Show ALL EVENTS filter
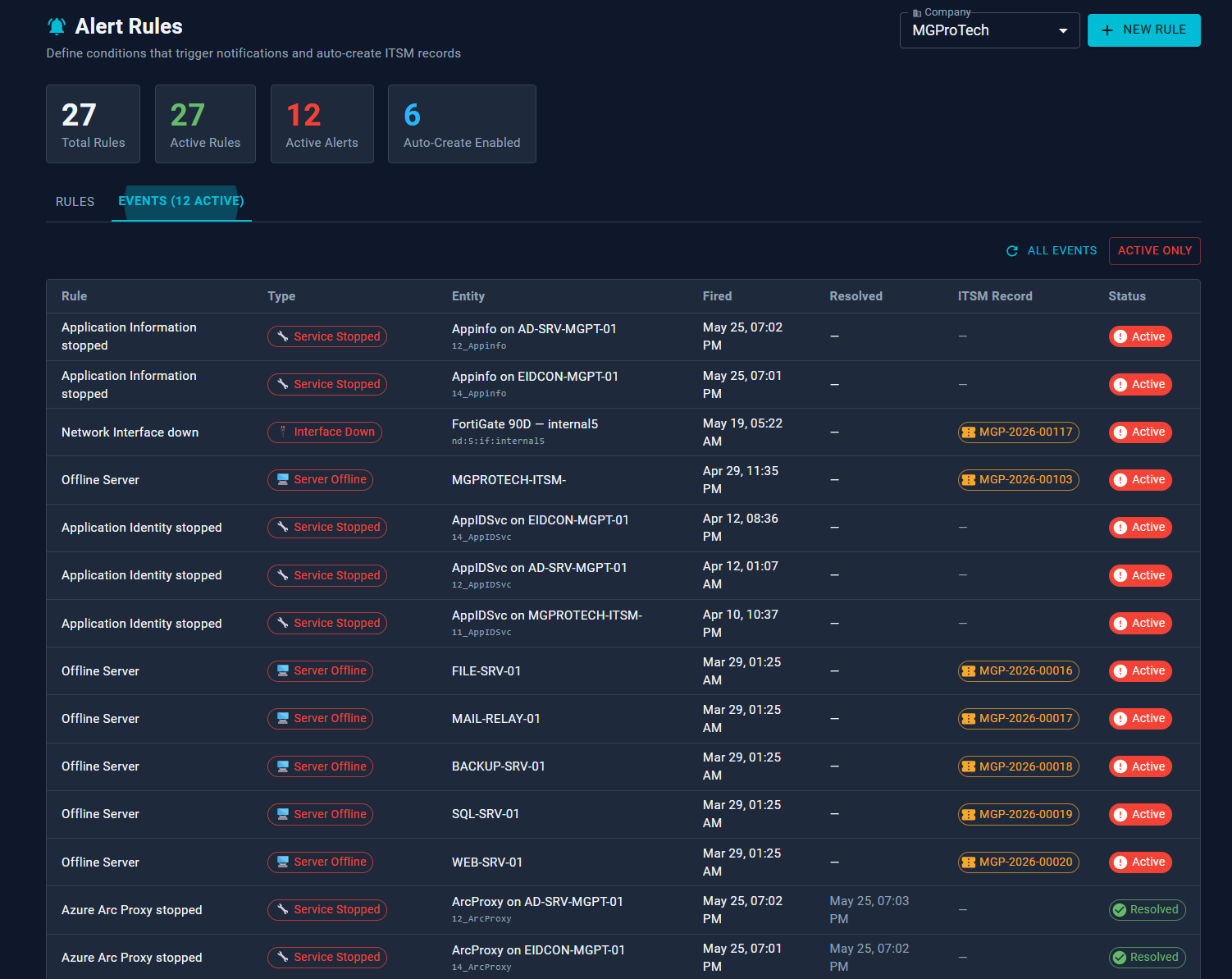1232x979 pixels. point(1052,251)
